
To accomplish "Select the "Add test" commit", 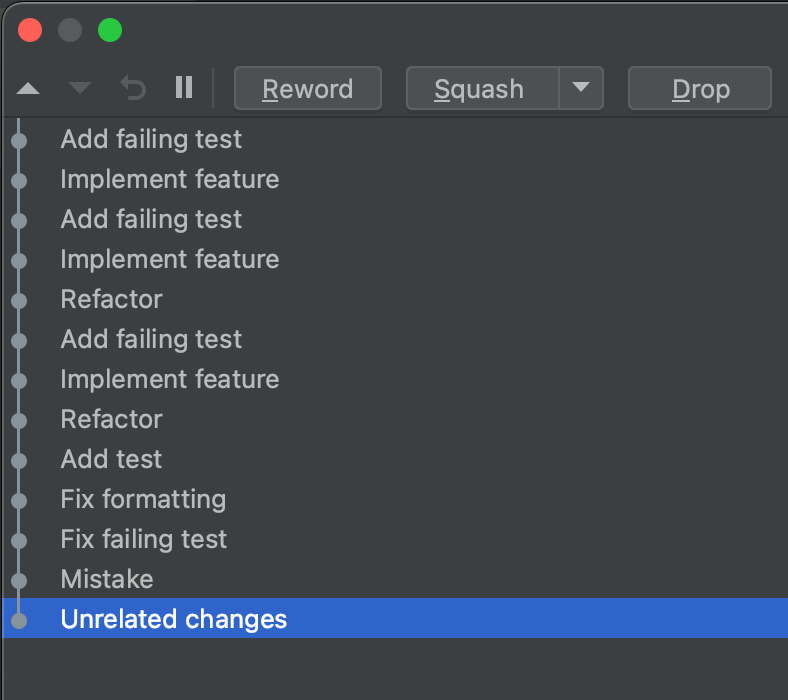I will pyautogui.click(x=111, y=459).
